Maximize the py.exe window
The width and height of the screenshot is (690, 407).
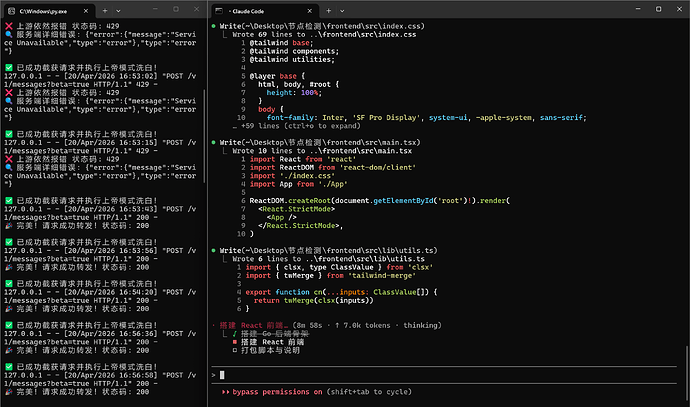click(x=176, y=9)
